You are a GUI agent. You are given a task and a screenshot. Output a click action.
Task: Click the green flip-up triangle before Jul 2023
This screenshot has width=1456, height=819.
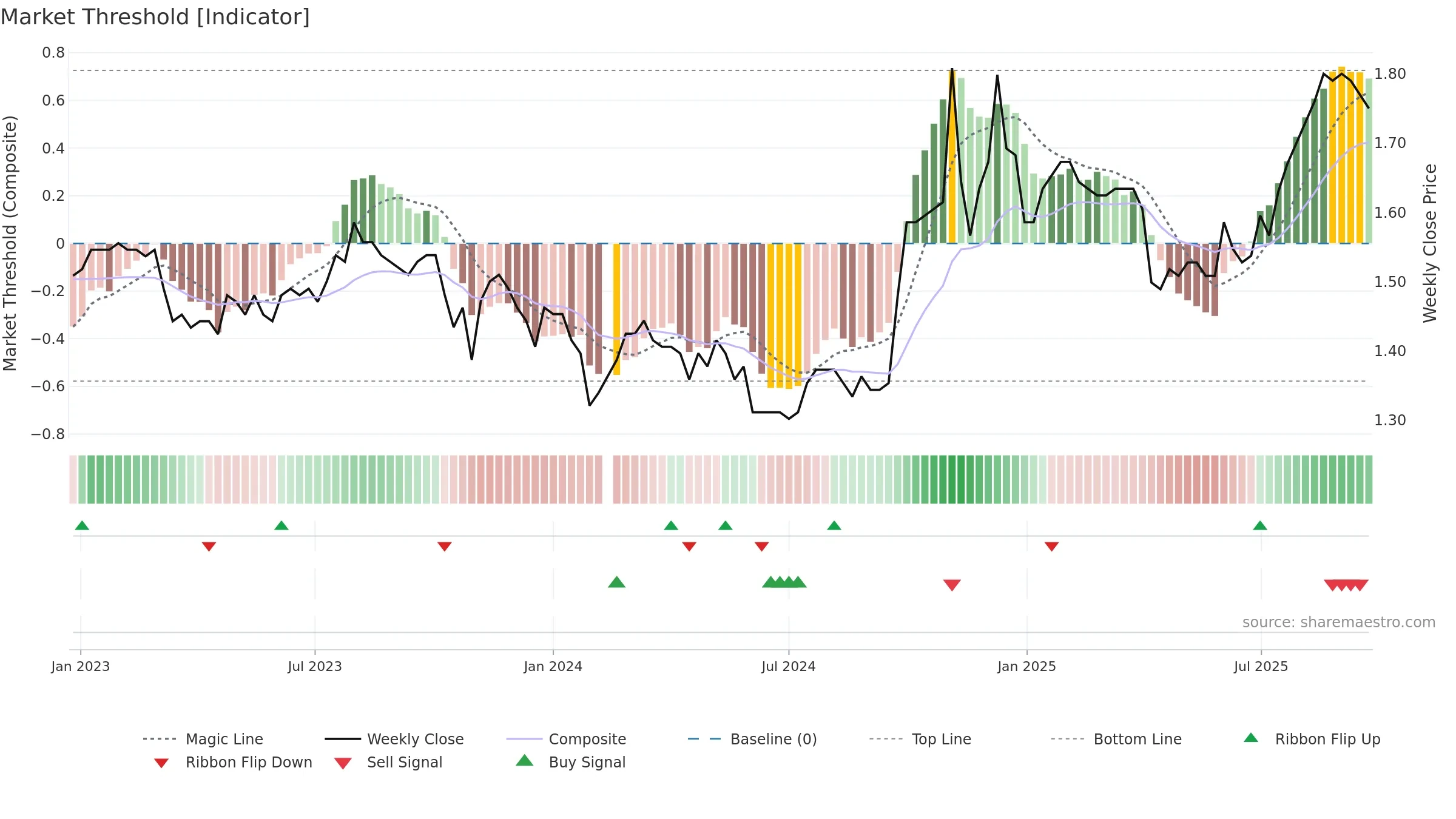coord(281,525)
